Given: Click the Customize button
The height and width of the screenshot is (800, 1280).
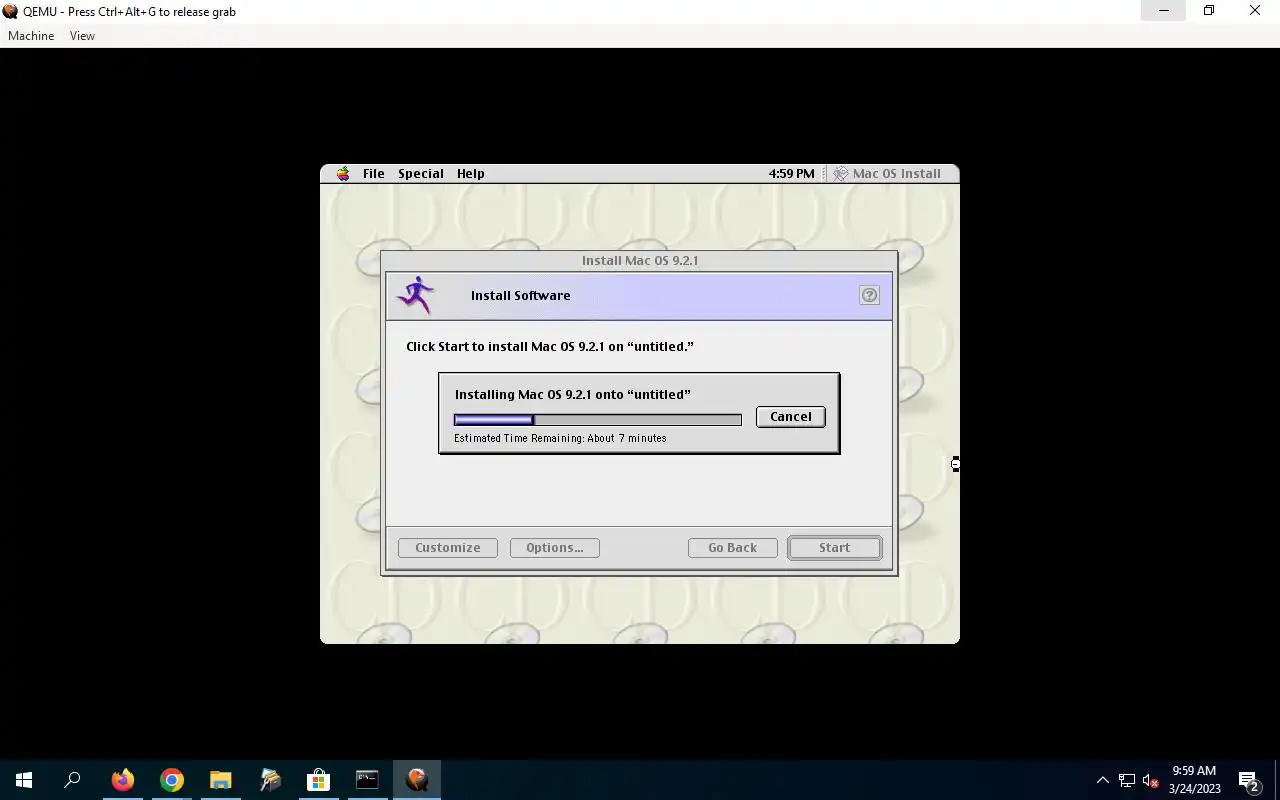Looking at the screenshot, I should point(448,548).
